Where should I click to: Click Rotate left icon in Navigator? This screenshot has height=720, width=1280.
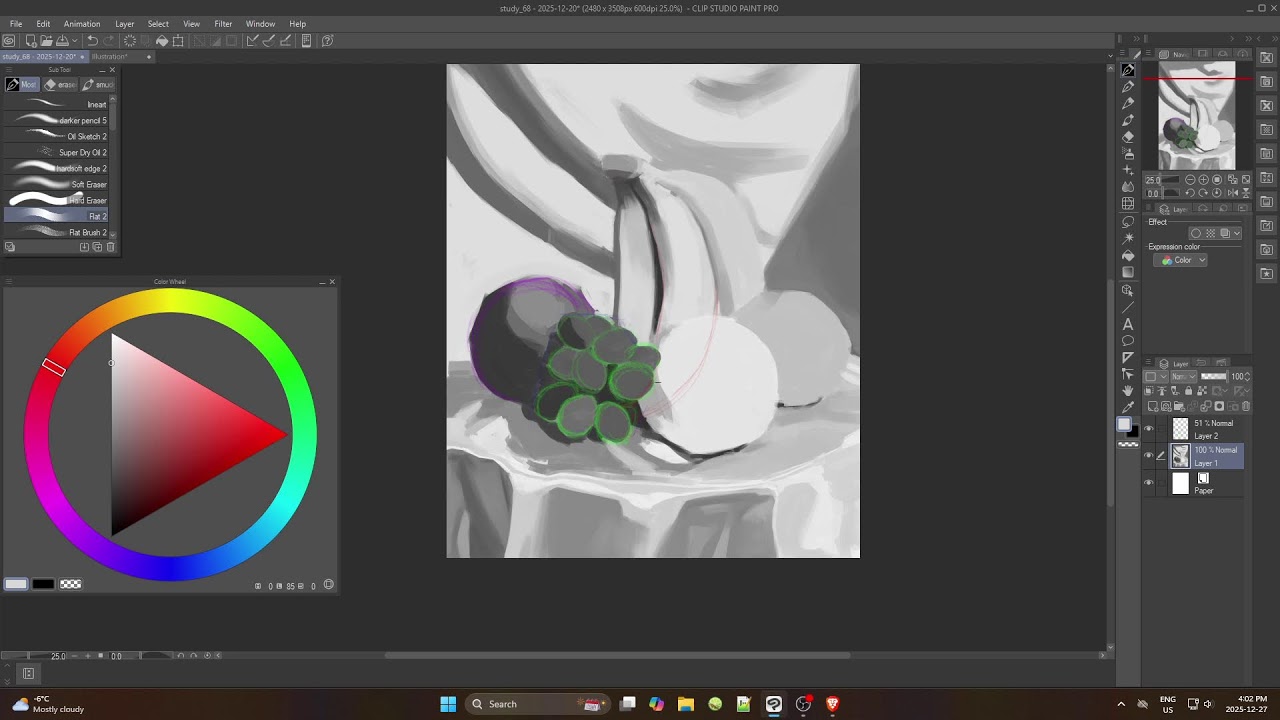click(x=1190, y=192)
